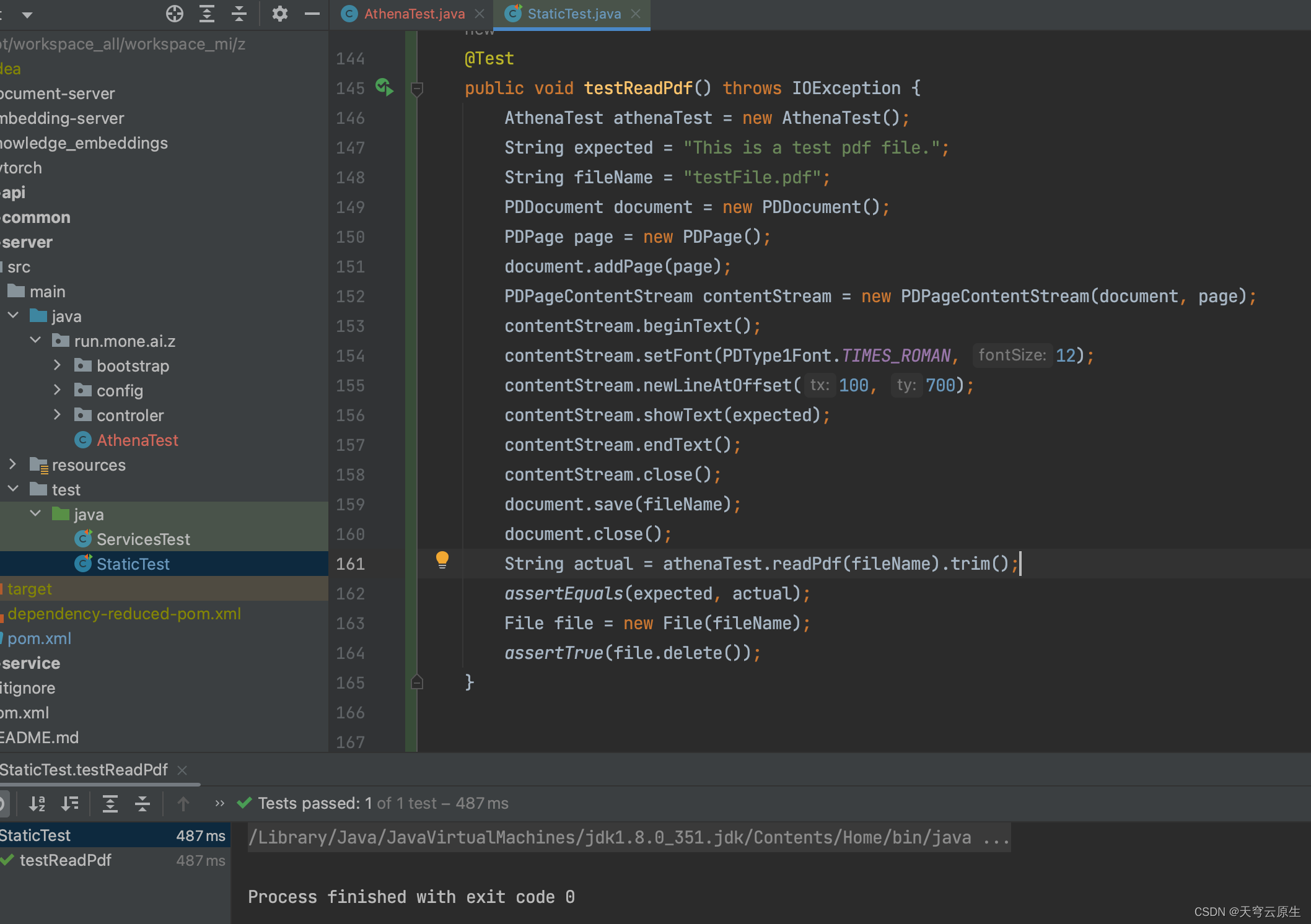Expand the resources folder
This screenshot has width=1311, height=924.
tap(13, 464)
